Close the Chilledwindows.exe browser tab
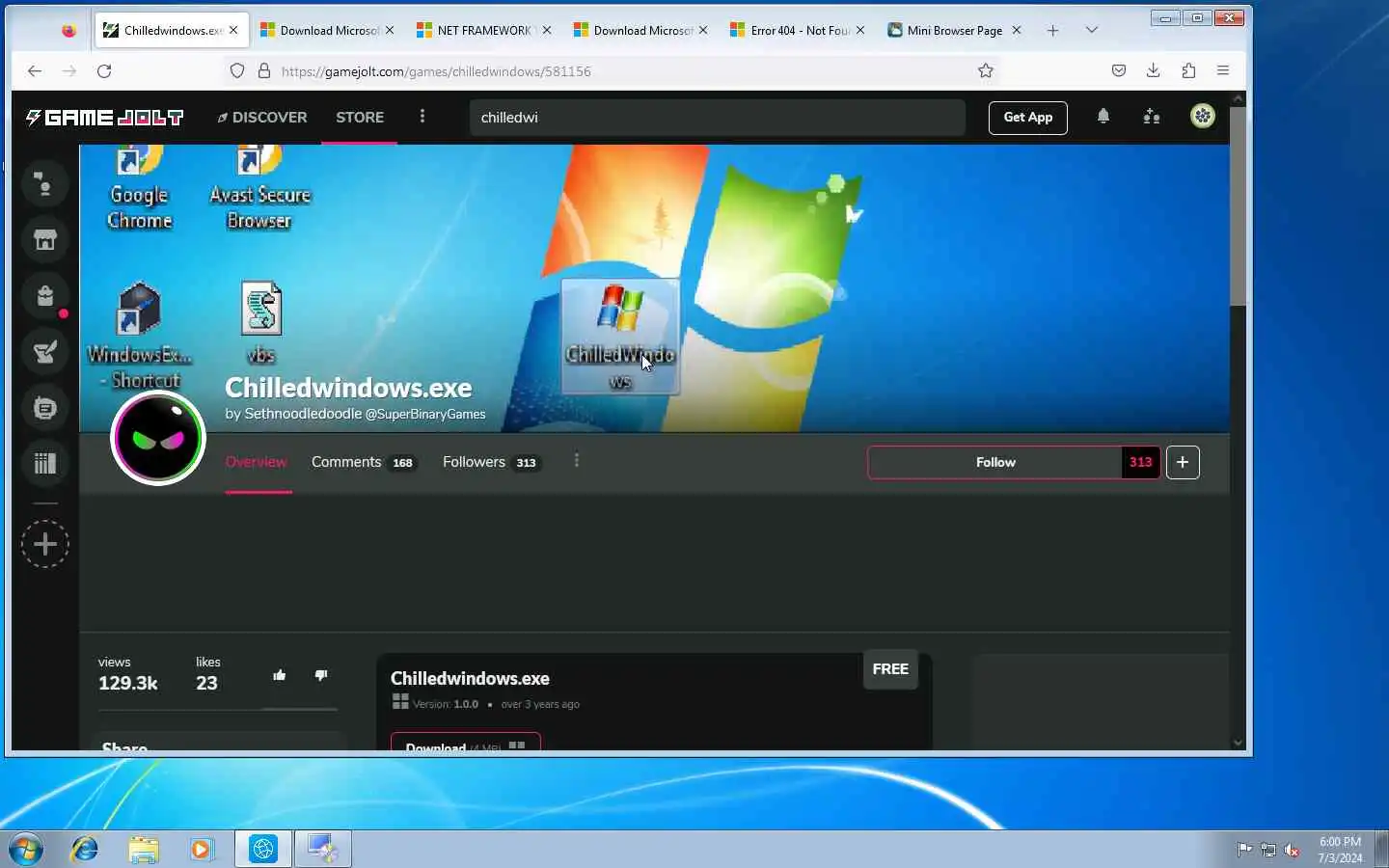 click(x=233, y=30)
